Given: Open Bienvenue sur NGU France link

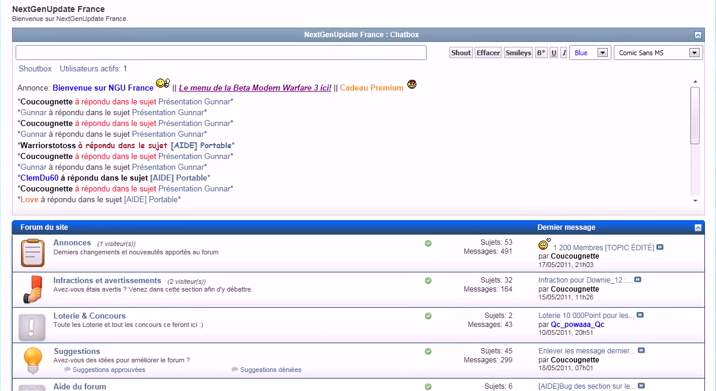Looking at the screenshot, I should 103,88.
